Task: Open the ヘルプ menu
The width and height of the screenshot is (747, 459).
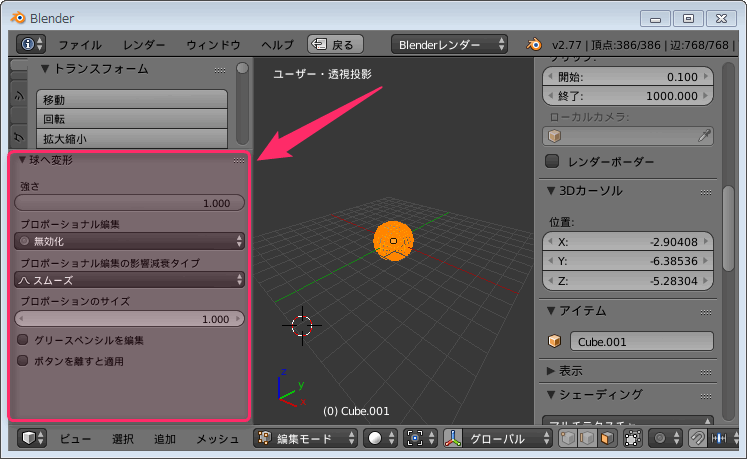Action: pyautogui.click(x=277, y=45)
